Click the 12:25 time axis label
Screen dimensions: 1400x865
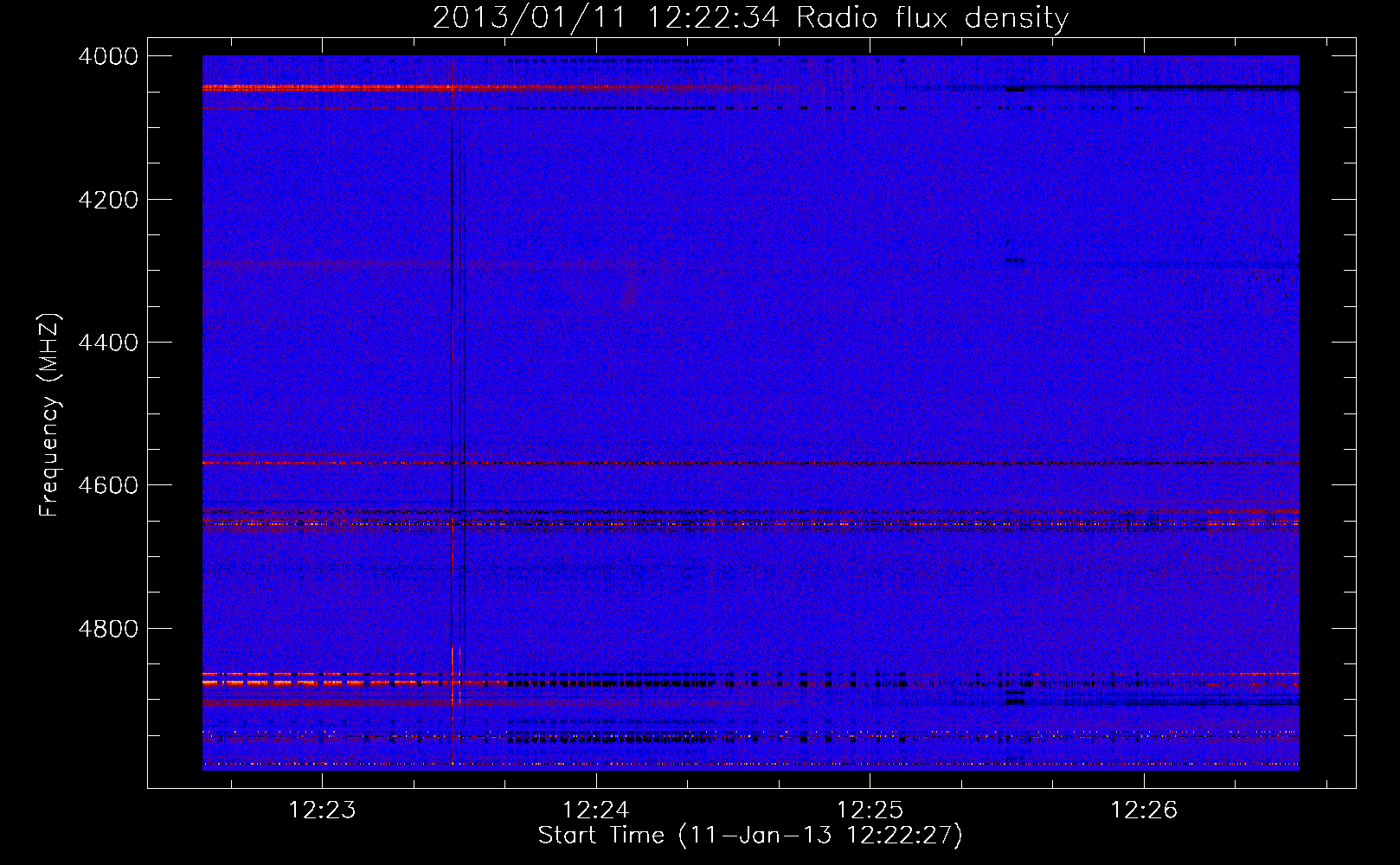tap(870, 811)
